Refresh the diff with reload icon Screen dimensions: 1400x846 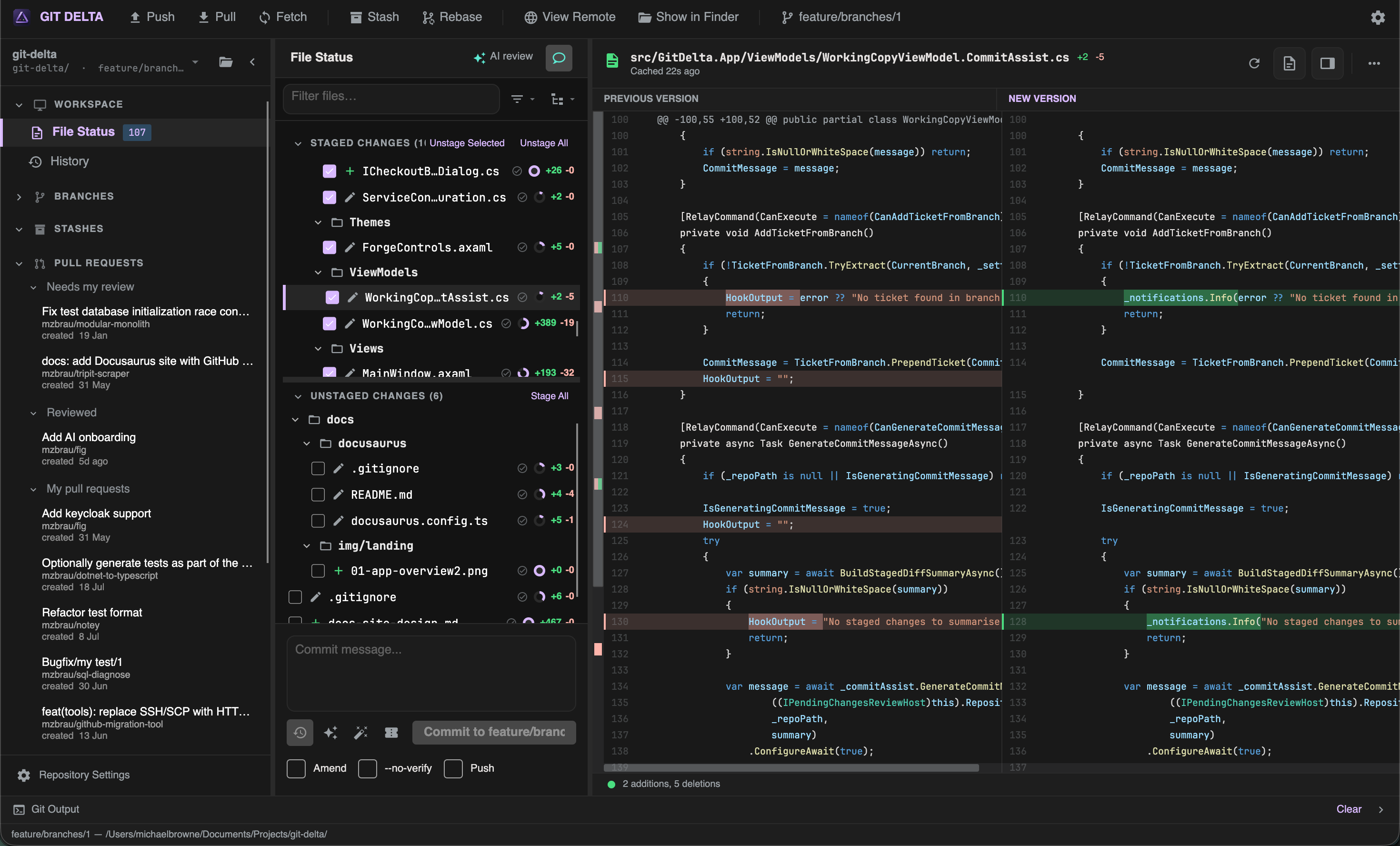(x=1254, y=63)
